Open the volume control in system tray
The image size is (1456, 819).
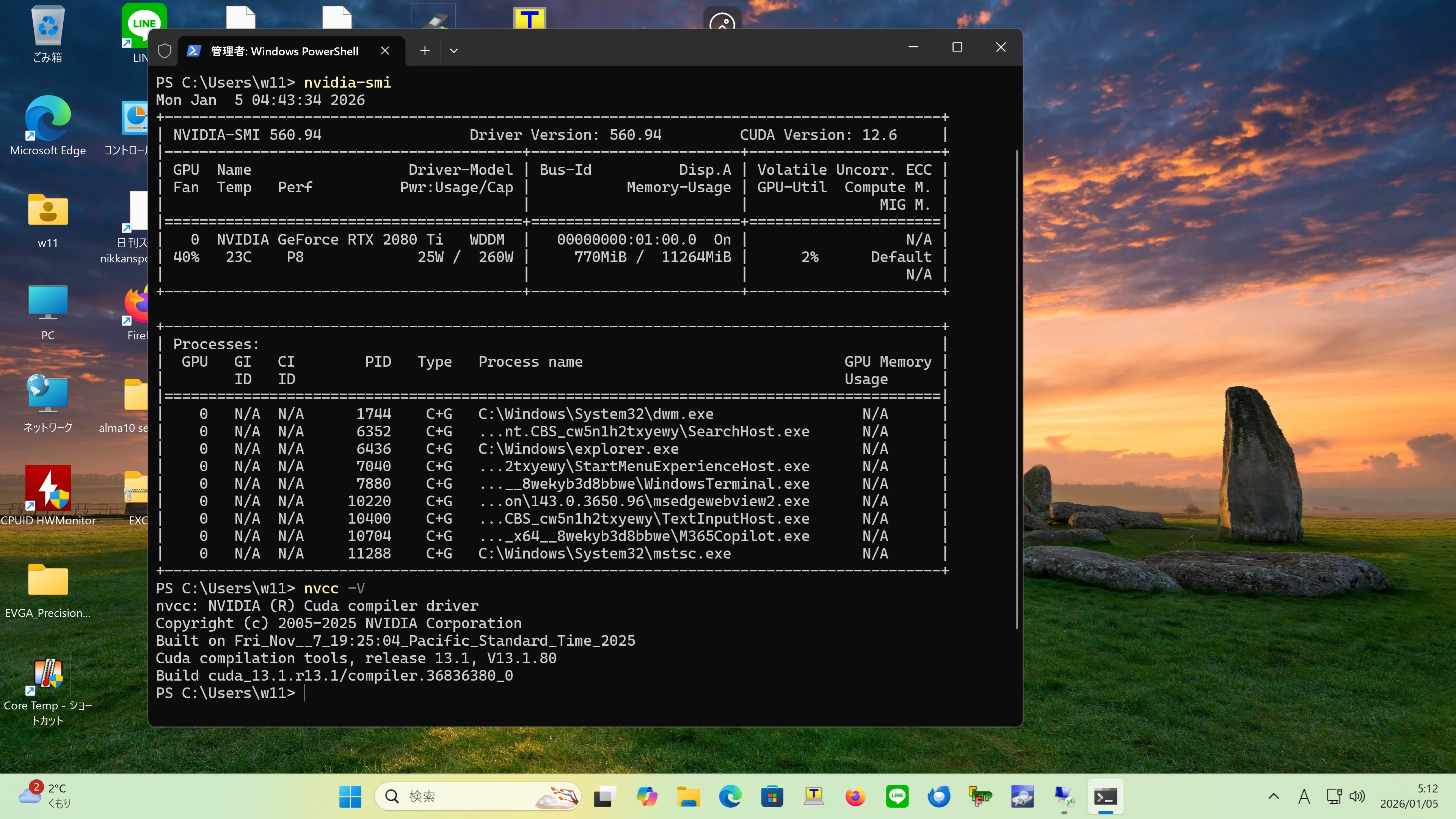(x=1357, y=796)
